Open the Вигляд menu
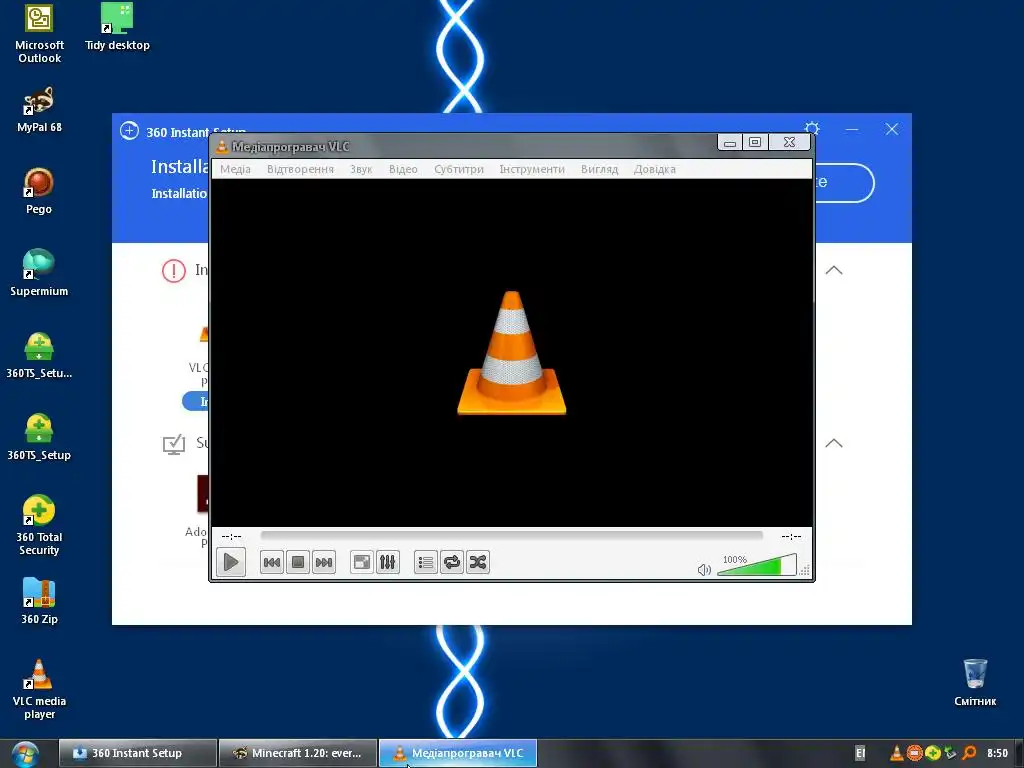The height and width of the screenshot is (768, 1024). pyautogui.click(x=600, y=169)
